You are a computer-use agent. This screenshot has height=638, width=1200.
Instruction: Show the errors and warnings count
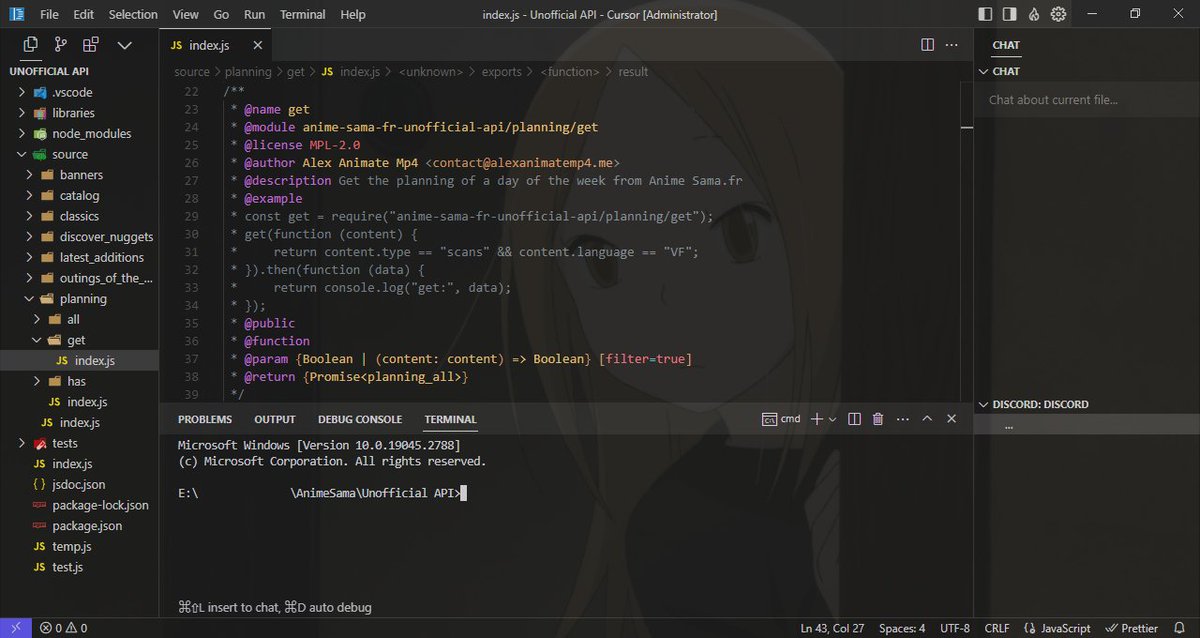[x=64, y=628]
